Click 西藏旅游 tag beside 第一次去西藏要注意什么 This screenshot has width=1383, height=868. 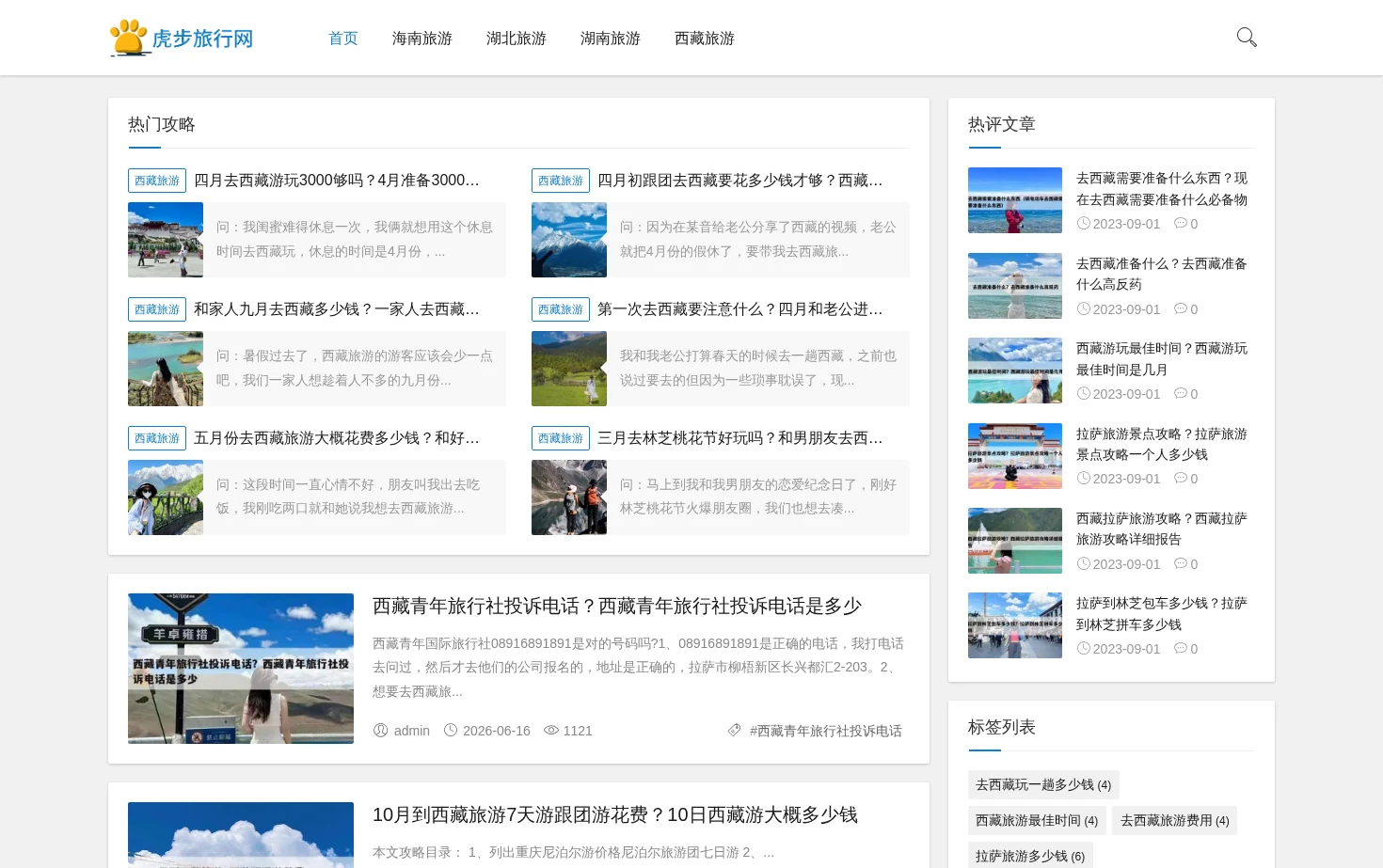point(561,309)
